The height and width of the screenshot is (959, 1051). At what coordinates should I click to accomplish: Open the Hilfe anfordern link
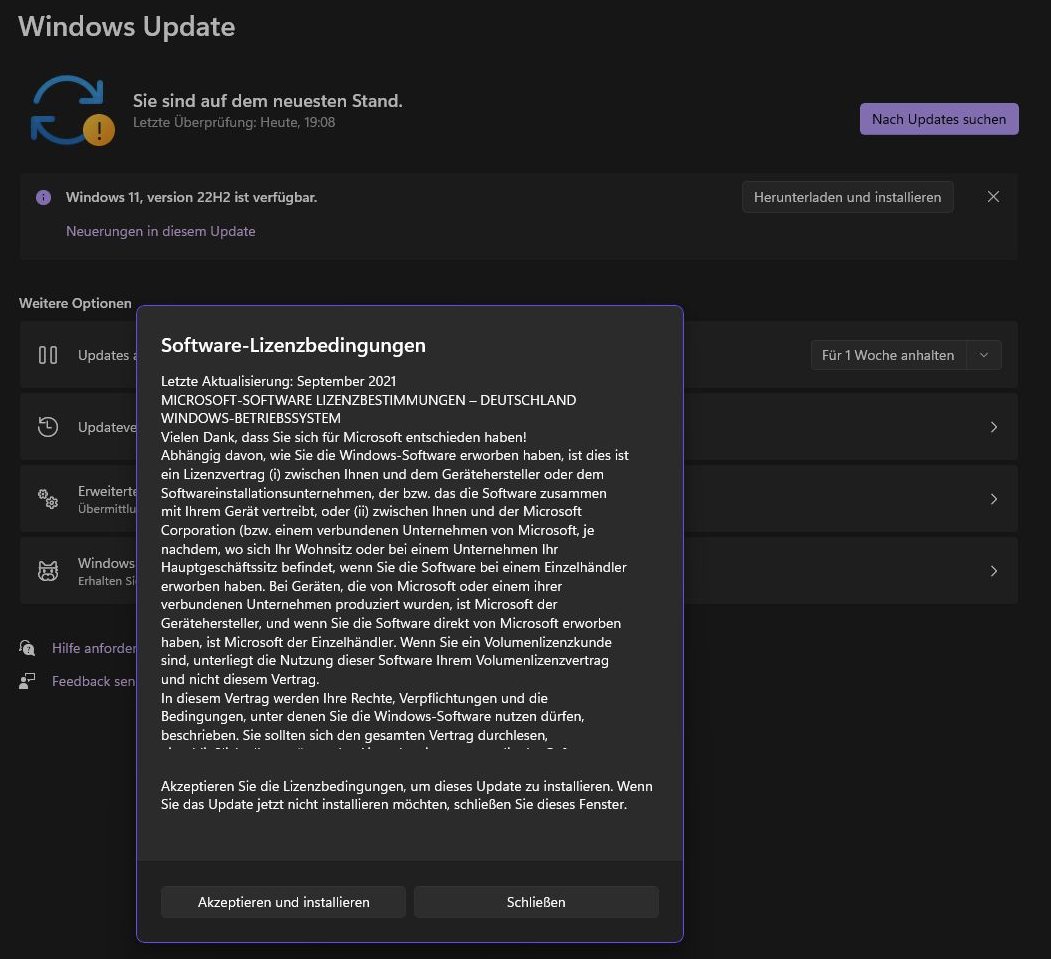point(94,648)
